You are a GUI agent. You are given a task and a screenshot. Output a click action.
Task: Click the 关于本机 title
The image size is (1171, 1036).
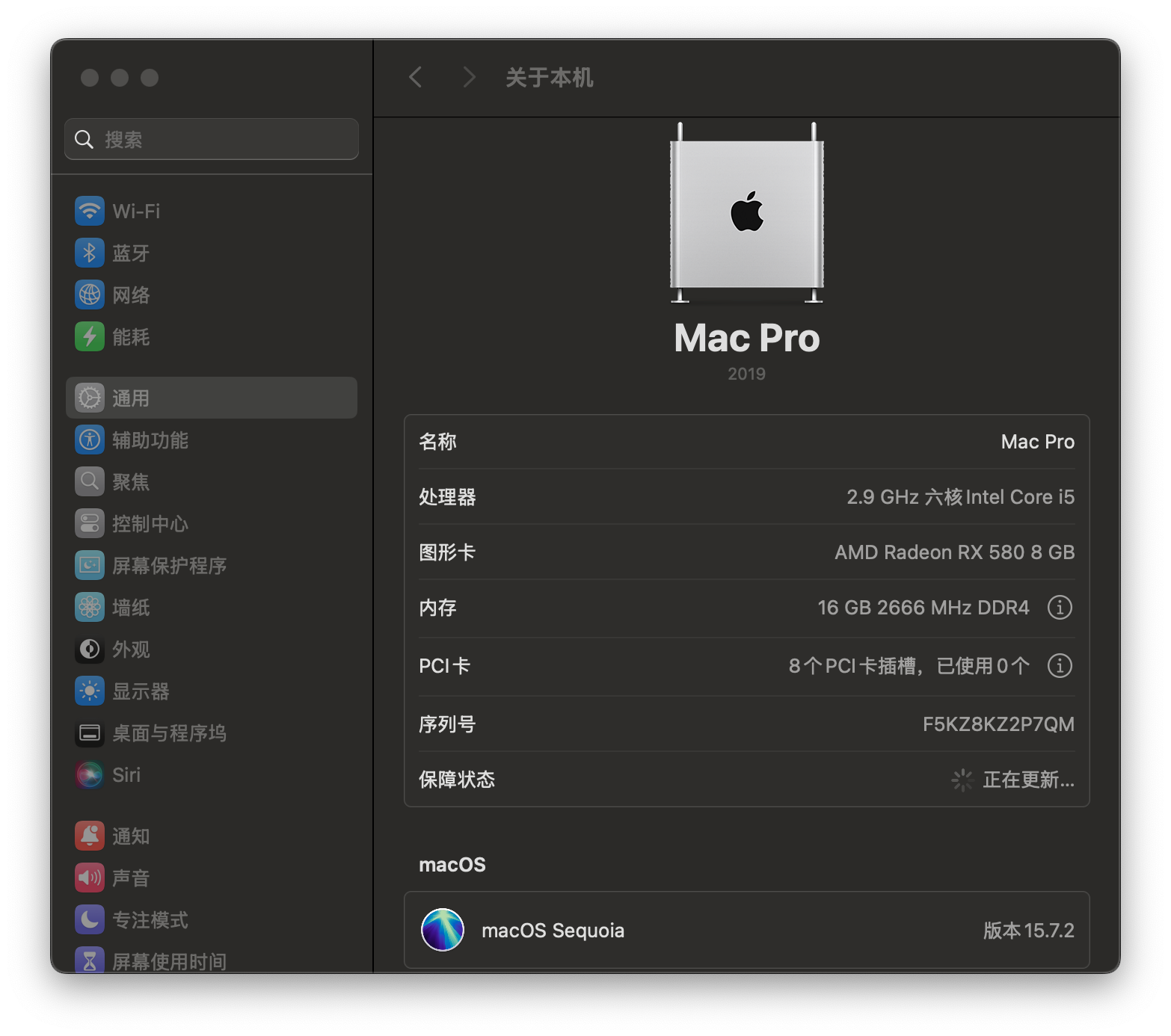550,77
